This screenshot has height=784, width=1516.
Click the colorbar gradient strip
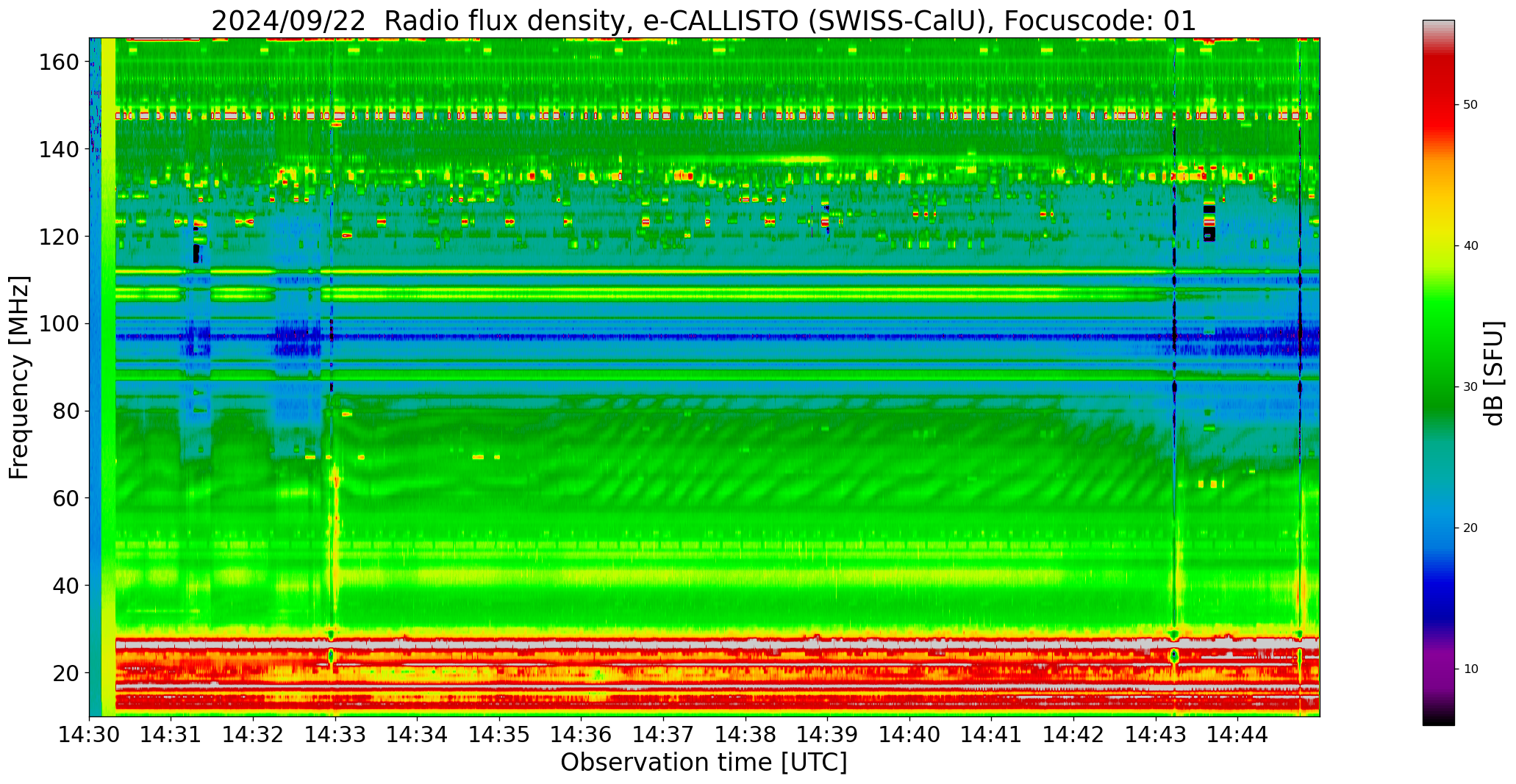[x=1438, y=373]
